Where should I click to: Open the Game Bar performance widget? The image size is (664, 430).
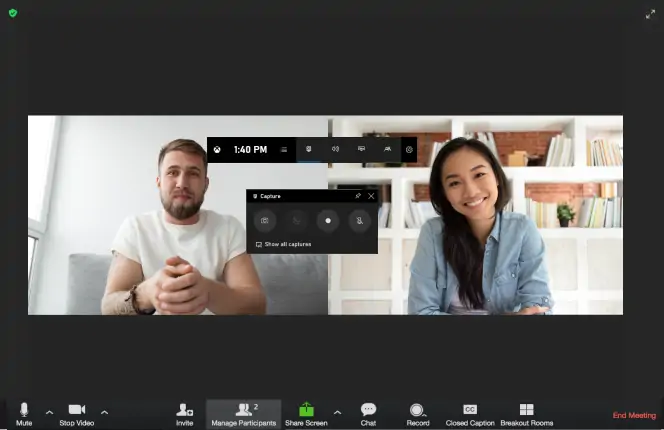point(361,149)
